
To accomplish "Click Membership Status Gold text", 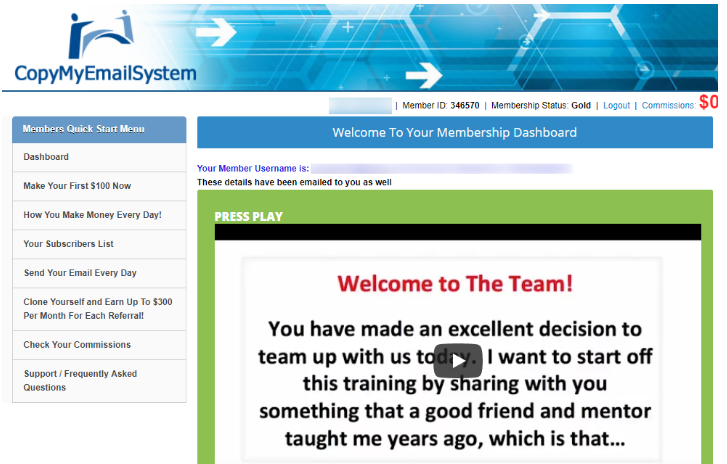I will click(x=541, y=106).
